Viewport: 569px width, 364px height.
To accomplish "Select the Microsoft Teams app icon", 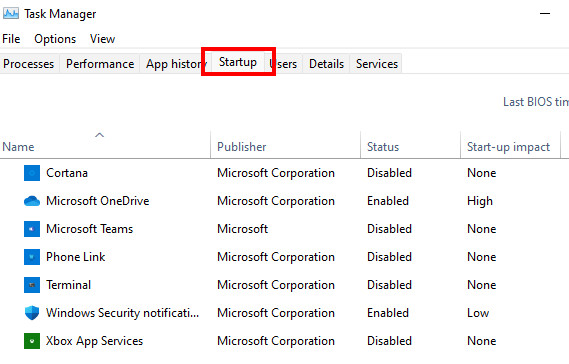I will tap(32, 229).
